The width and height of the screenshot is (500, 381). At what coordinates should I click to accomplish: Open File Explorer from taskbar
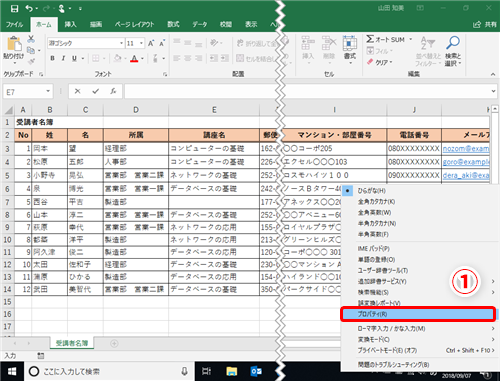[x=231, y=371]
